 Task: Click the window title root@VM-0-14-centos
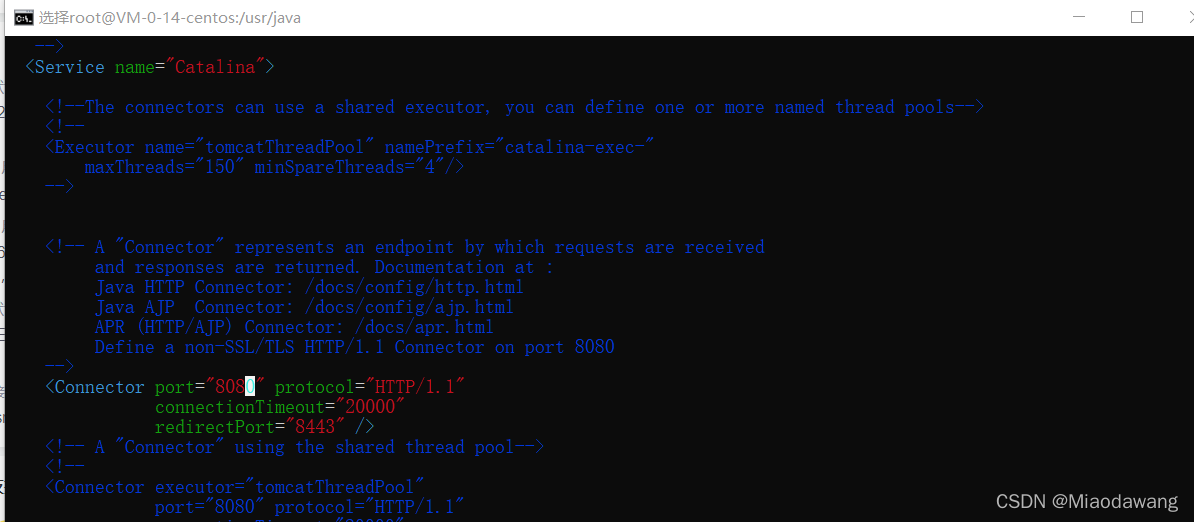(170, 17)
